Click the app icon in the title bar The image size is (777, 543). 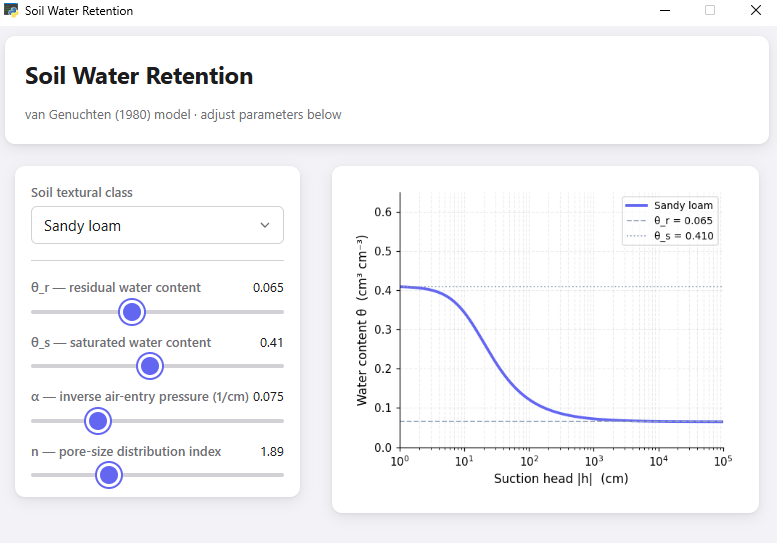11,10
